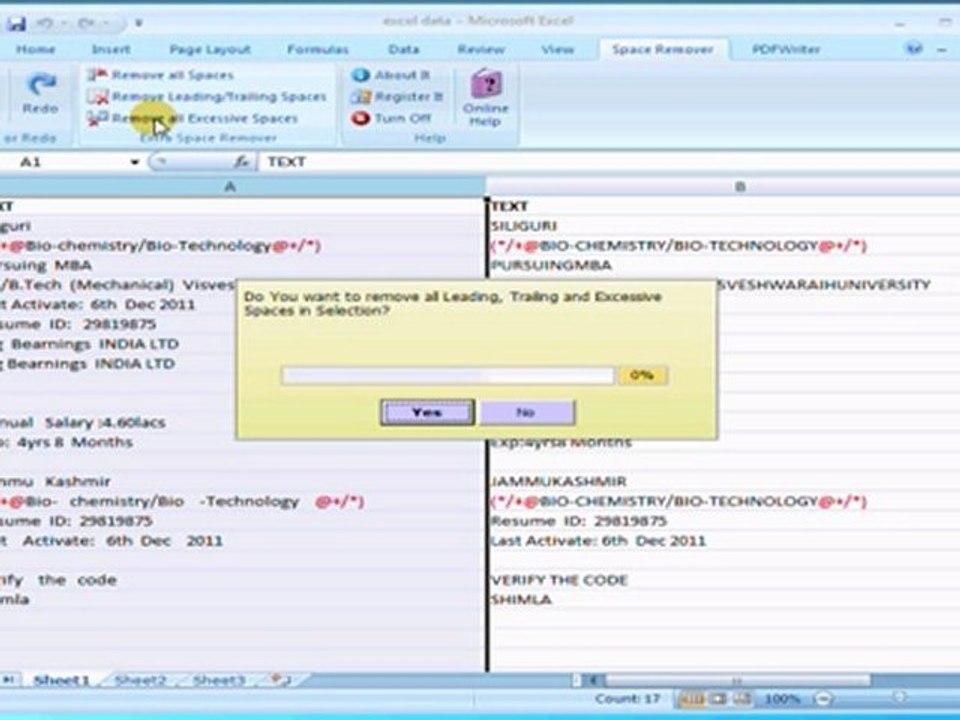
Task: Click column B cell SHIMLA
Action: [x=724, y=599]
